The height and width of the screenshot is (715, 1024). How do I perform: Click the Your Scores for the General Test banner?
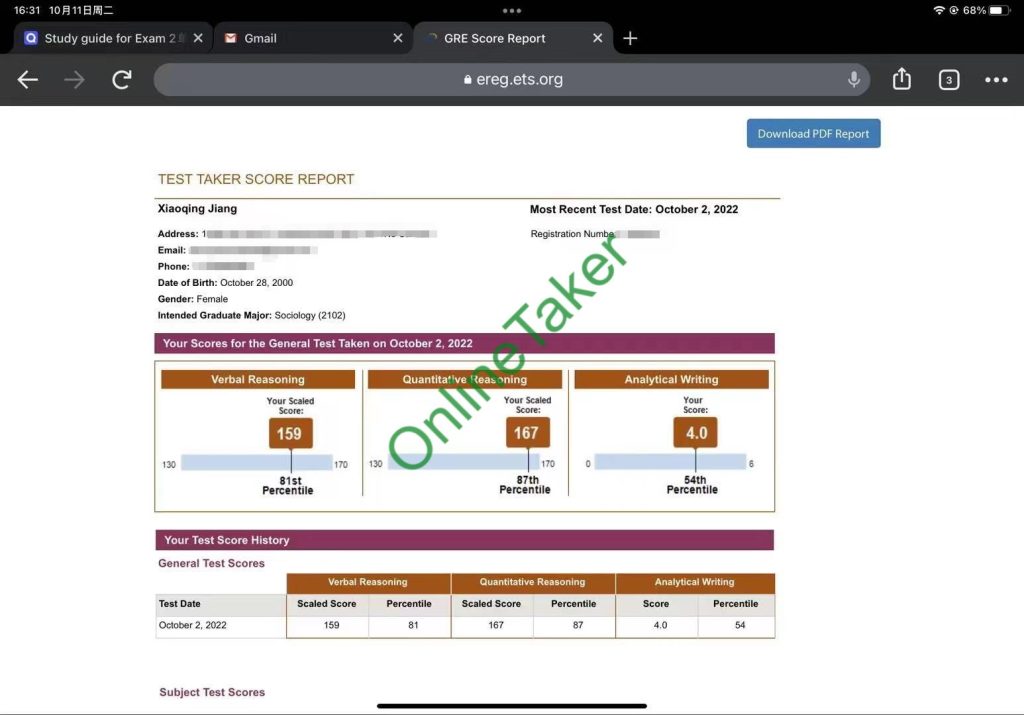(464, 343)
